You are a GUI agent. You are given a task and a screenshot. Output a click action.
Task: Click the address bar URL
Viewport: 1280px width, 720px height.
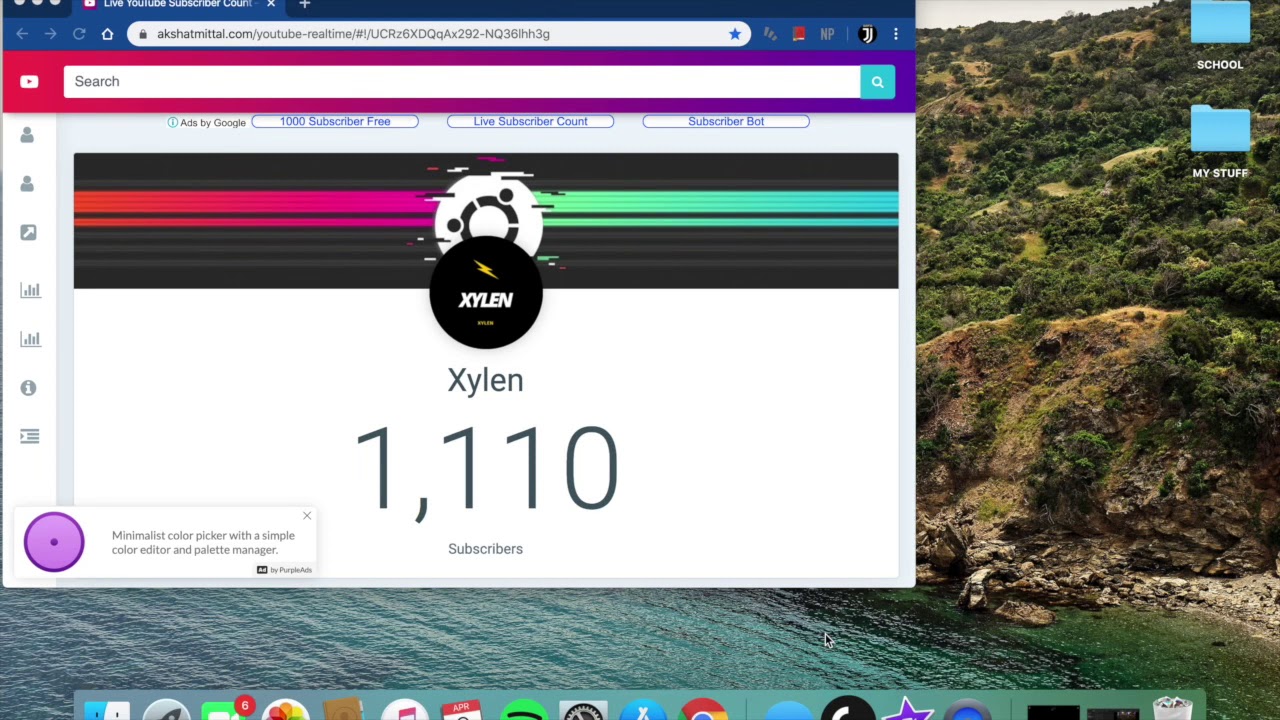(353, 34)
